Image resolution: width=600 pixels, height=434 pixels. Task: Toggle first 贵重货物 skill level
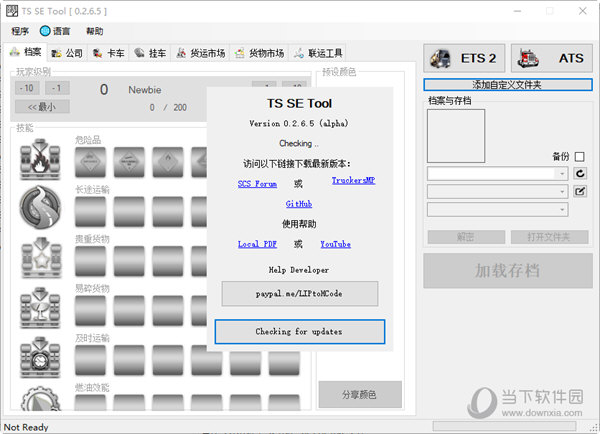(90, 261)
